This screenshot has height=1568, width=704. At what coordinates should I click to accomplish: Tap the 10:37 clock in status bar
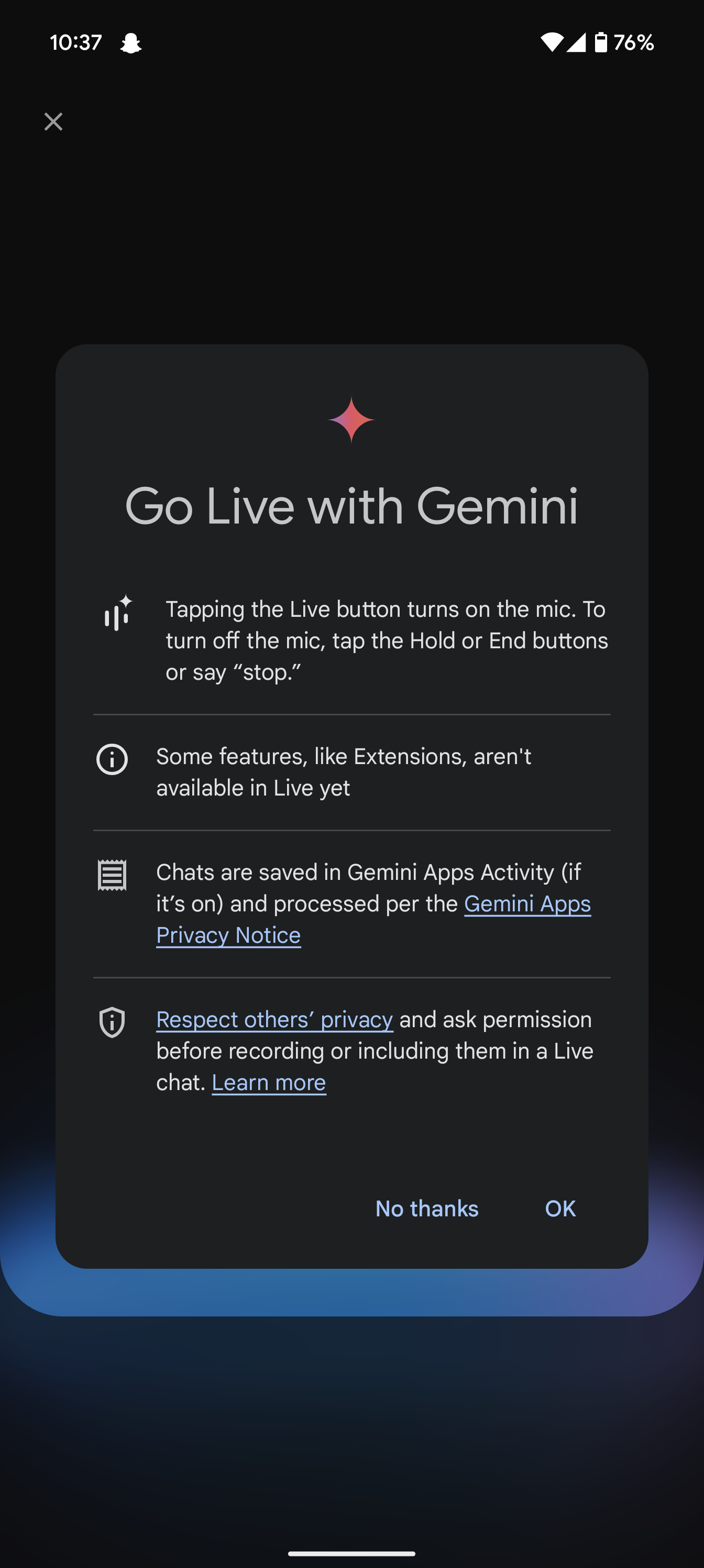coord(76,42)
